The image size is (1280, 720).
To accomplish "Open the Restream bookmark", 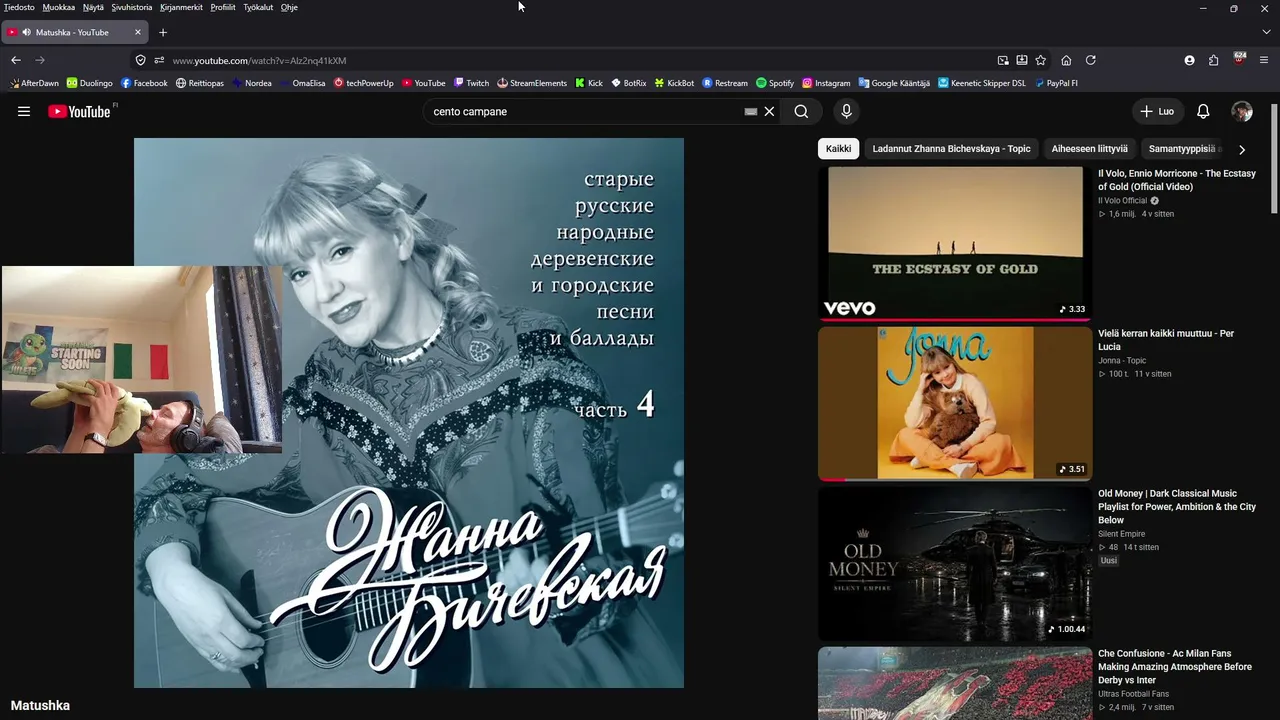I will click(725, 83).
